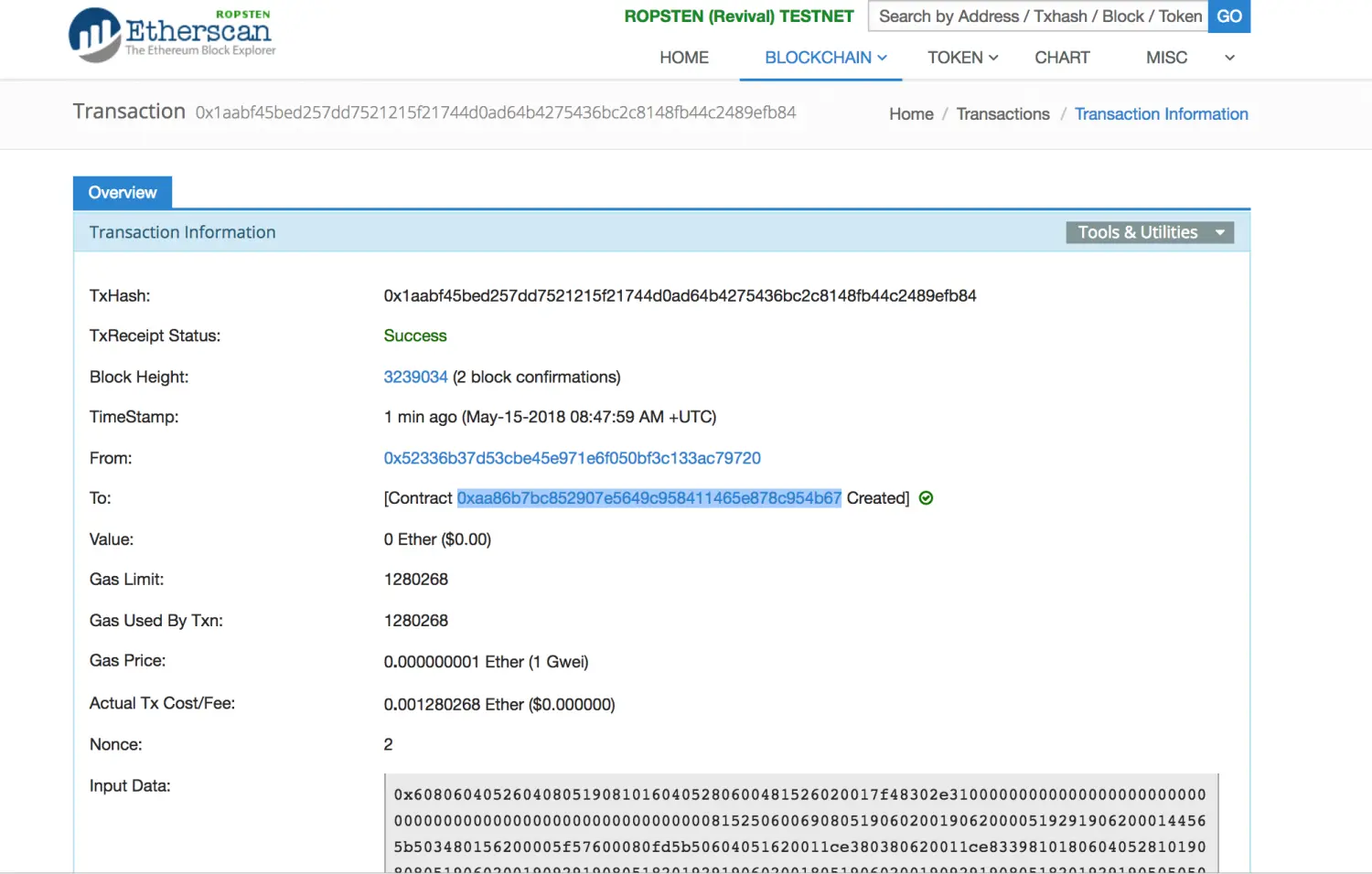Click the ROPSTEN (Revival) TESTNET label
Image resolution: width=1372 pixels, height=874 pixels.
739,16
